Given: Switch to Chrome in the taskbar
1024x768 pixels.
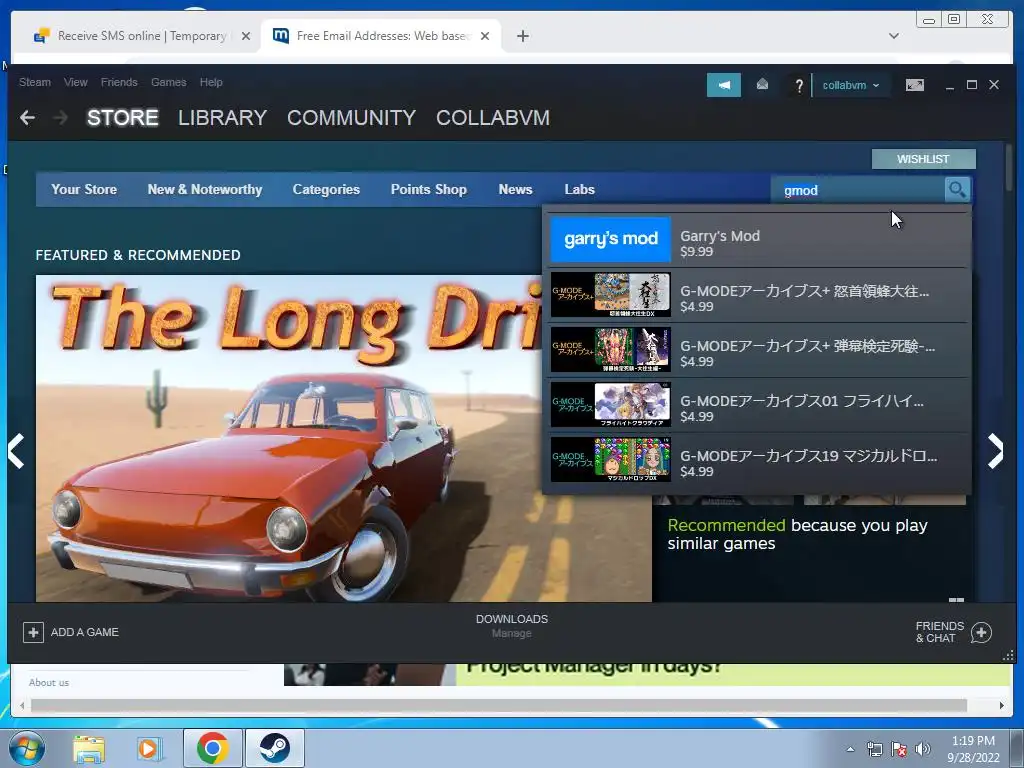Looking at the screenshot, I should pyautogui.click(x=212, y=748).
